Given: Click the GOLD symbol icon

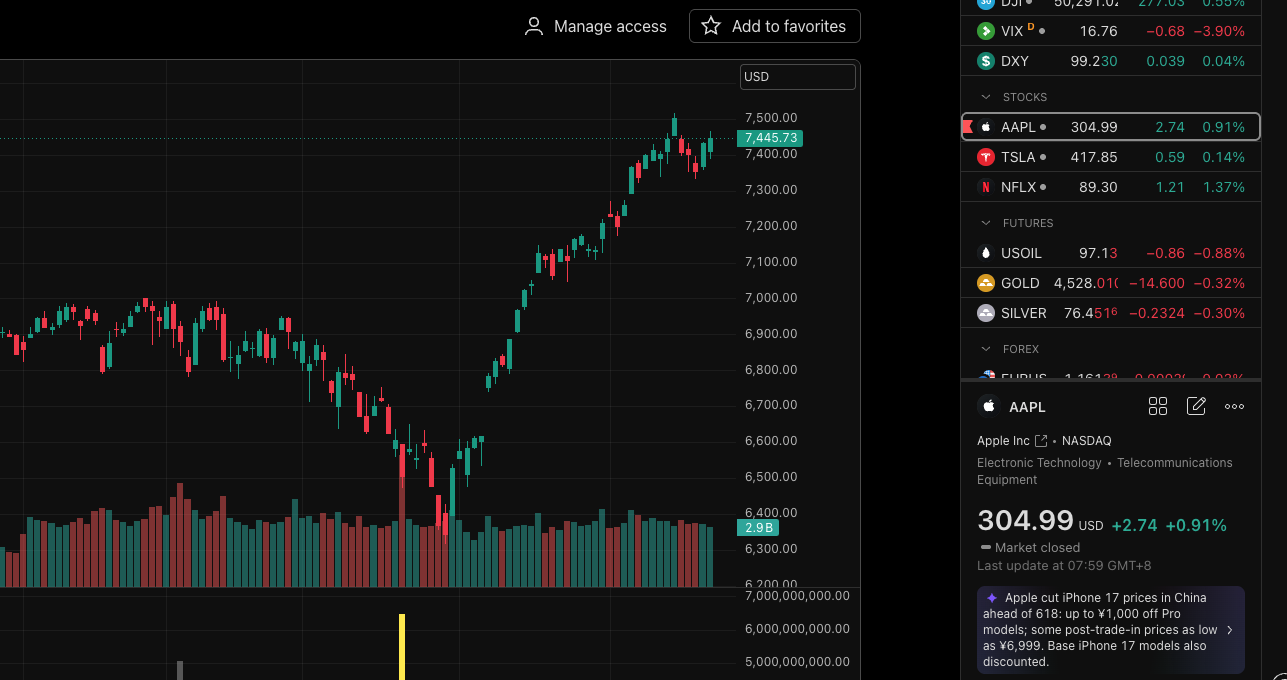Looking at the screenshot, I should pos(985,283).
